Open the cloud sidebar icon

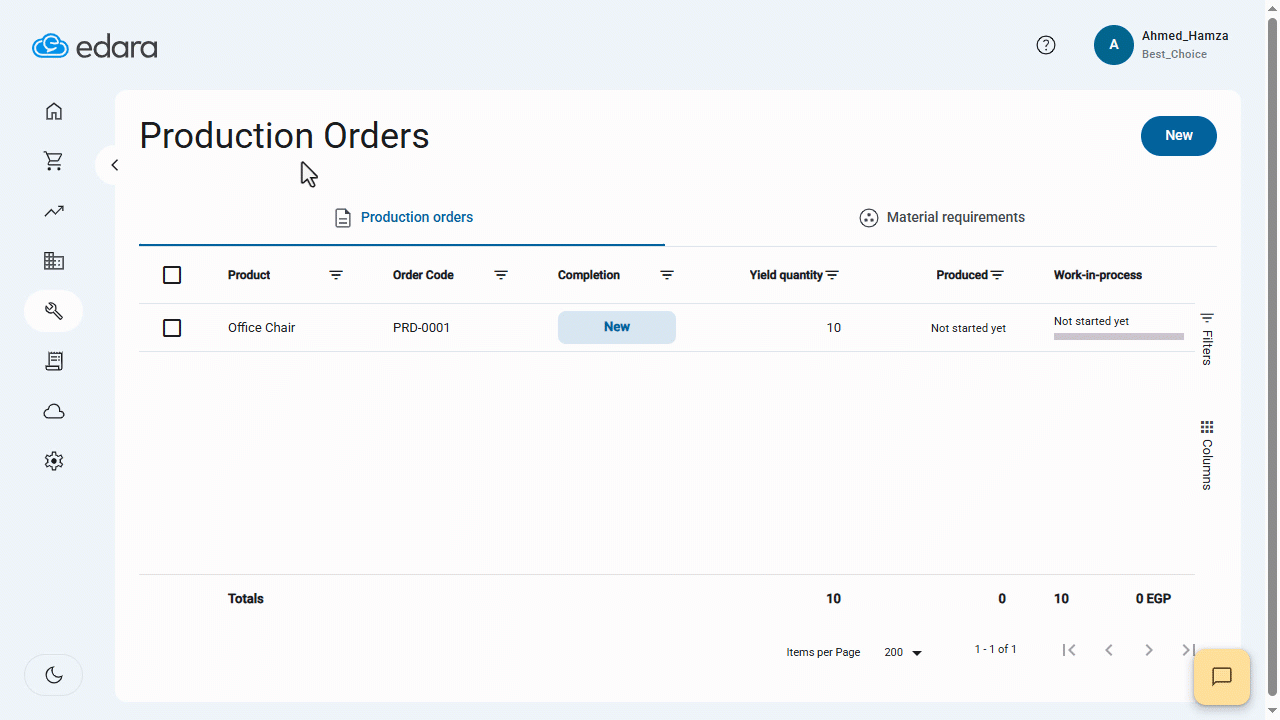pos(54,411)
